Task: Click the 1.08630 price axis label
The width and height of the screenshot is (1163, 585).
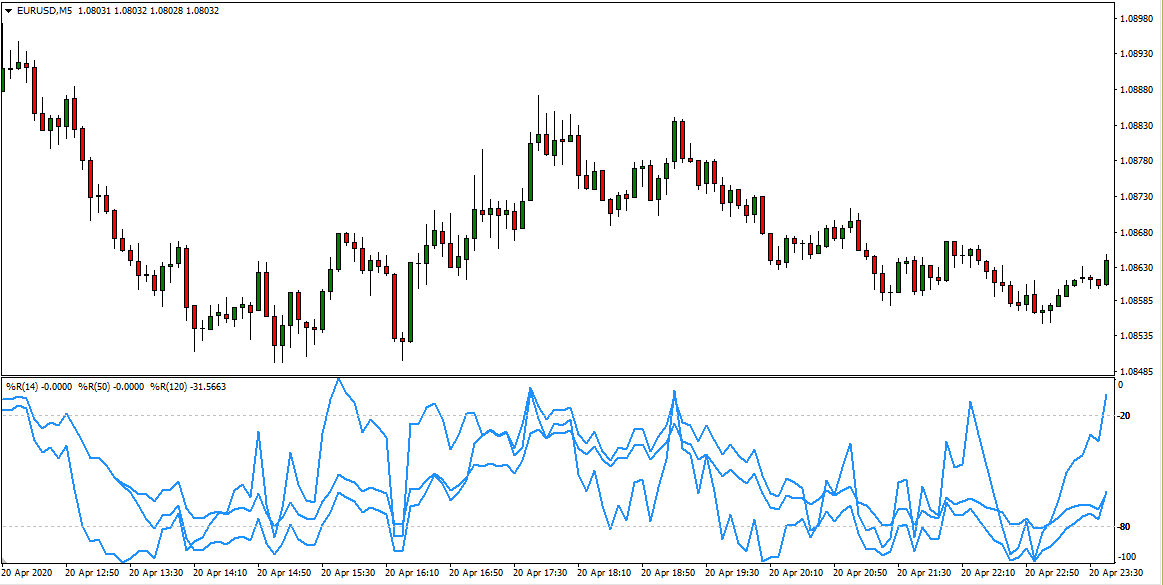Action: pos(1138,268)
